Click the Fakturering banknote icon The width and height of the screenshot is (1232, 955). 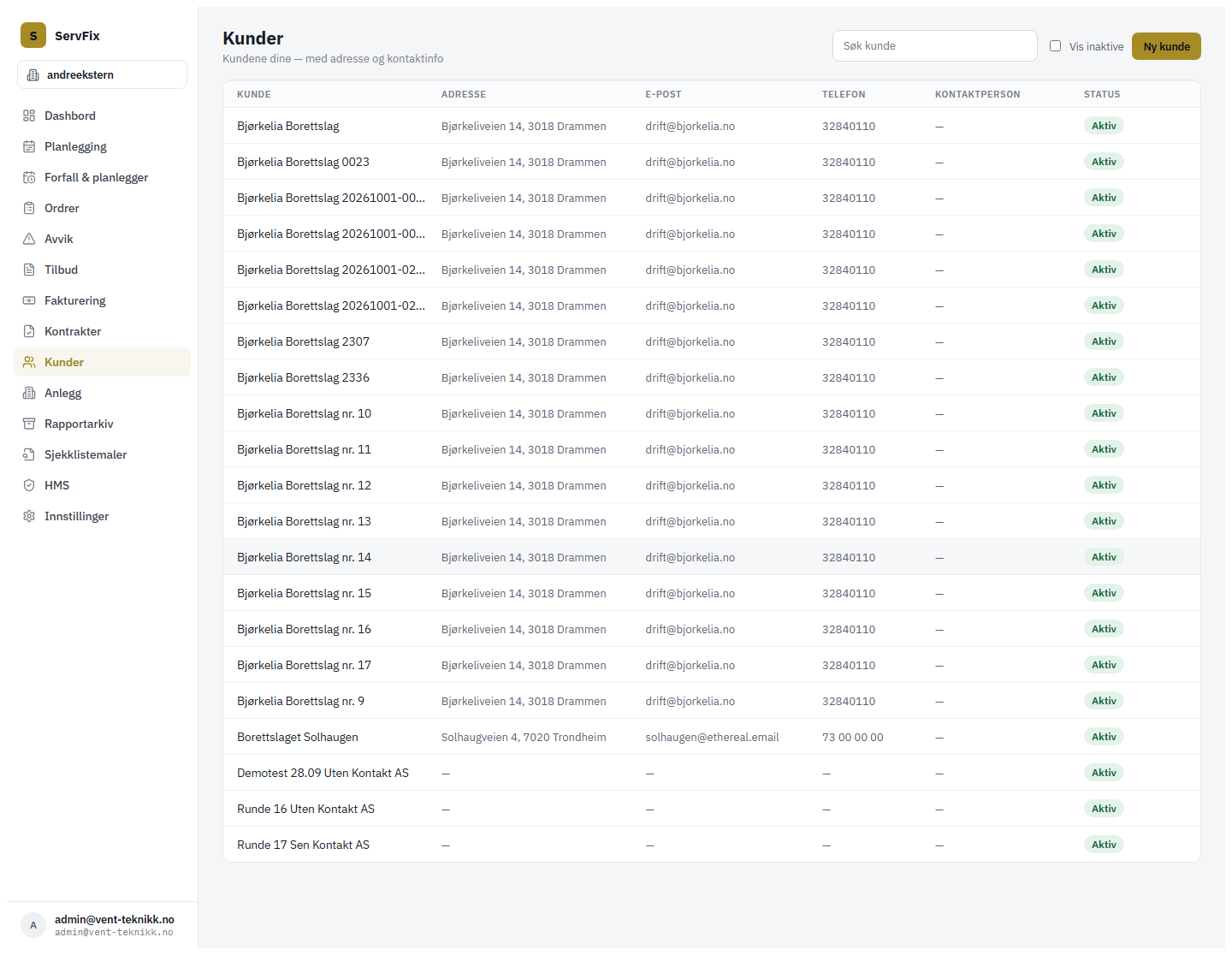point(29,300)
